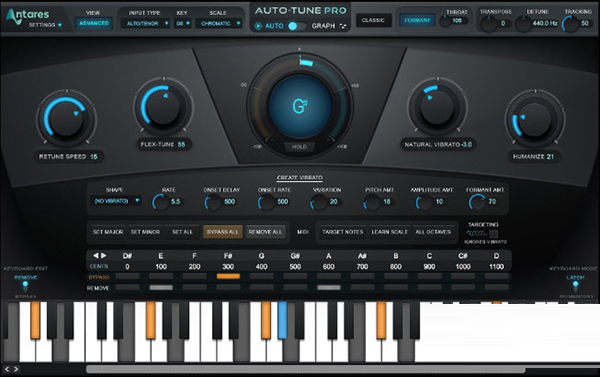Click the Transpose knob
This screenshot has height=377, width=600.
[x=488, y=24]
